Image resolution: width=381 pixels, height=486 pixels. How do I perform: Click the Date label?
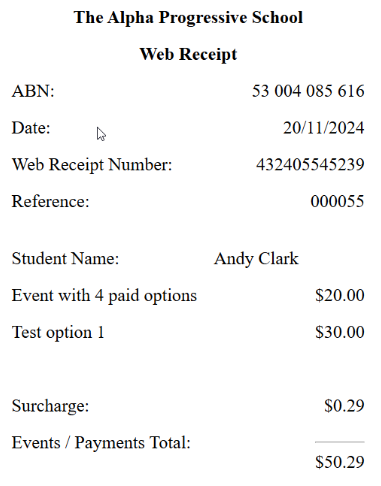(x=31, y=128)
